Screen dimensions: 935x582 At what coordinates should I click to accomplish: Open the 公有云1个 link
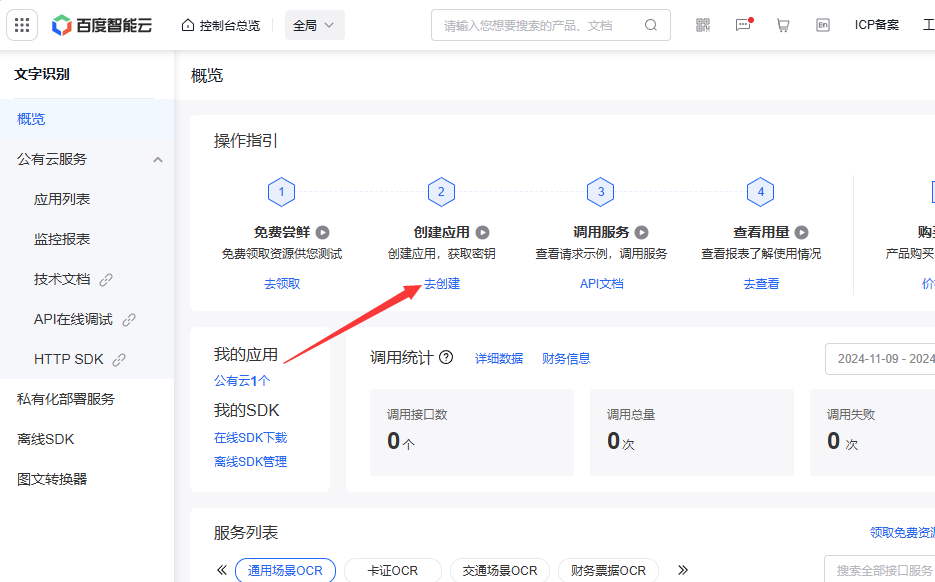click(x=242, y=380)
